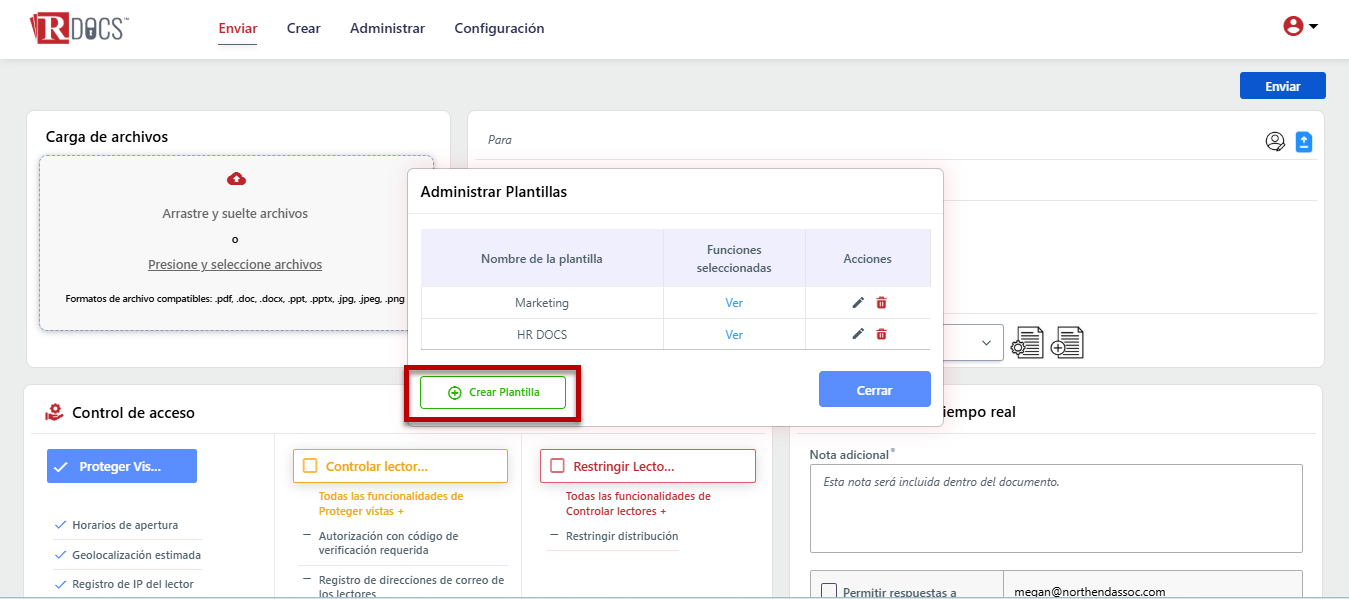Go to the Administrar tab
Screen dimensions: 1349x599
[387, 29]
